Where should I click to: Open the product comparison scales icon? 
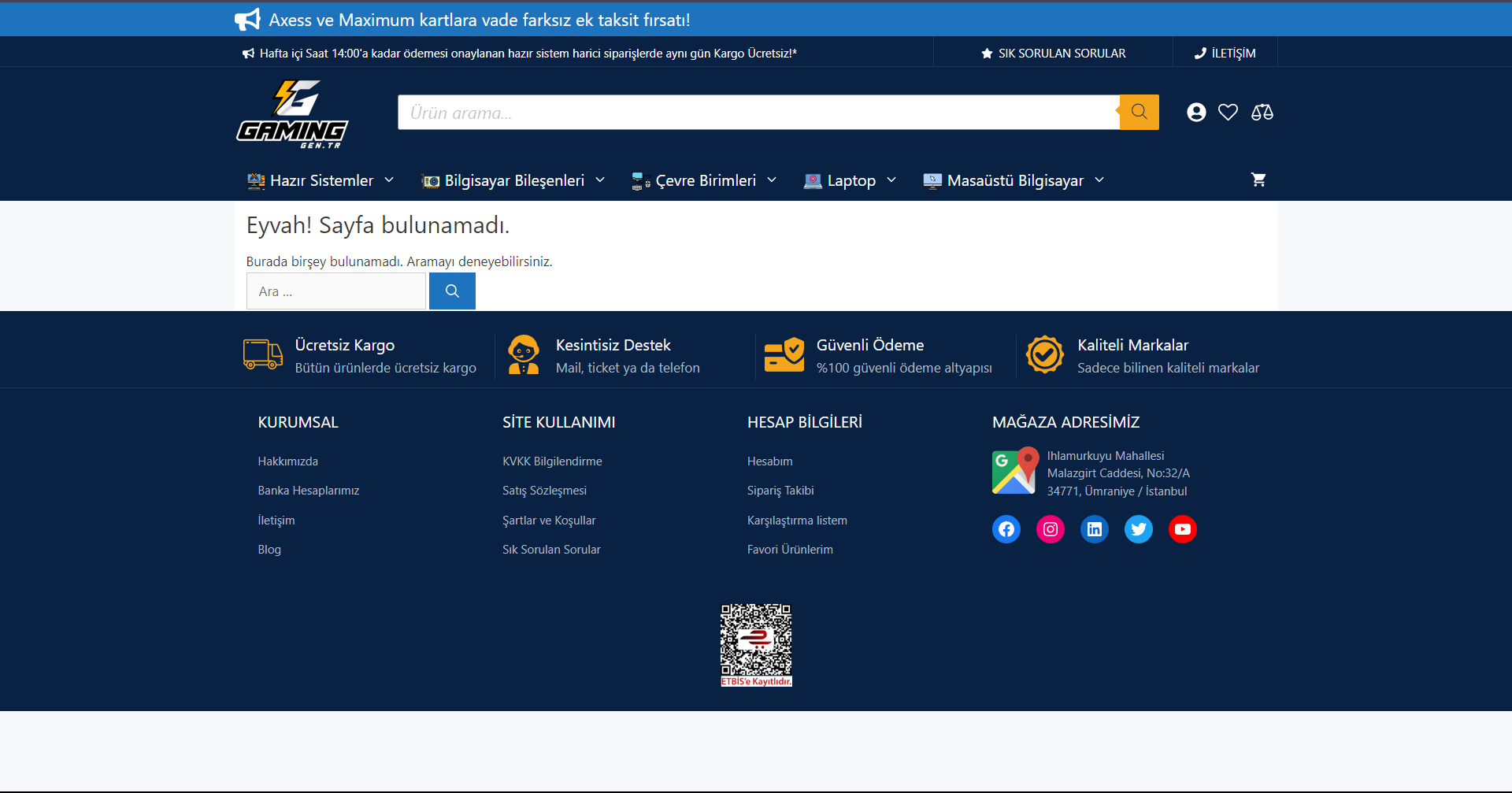click(x=1262, y=113)
